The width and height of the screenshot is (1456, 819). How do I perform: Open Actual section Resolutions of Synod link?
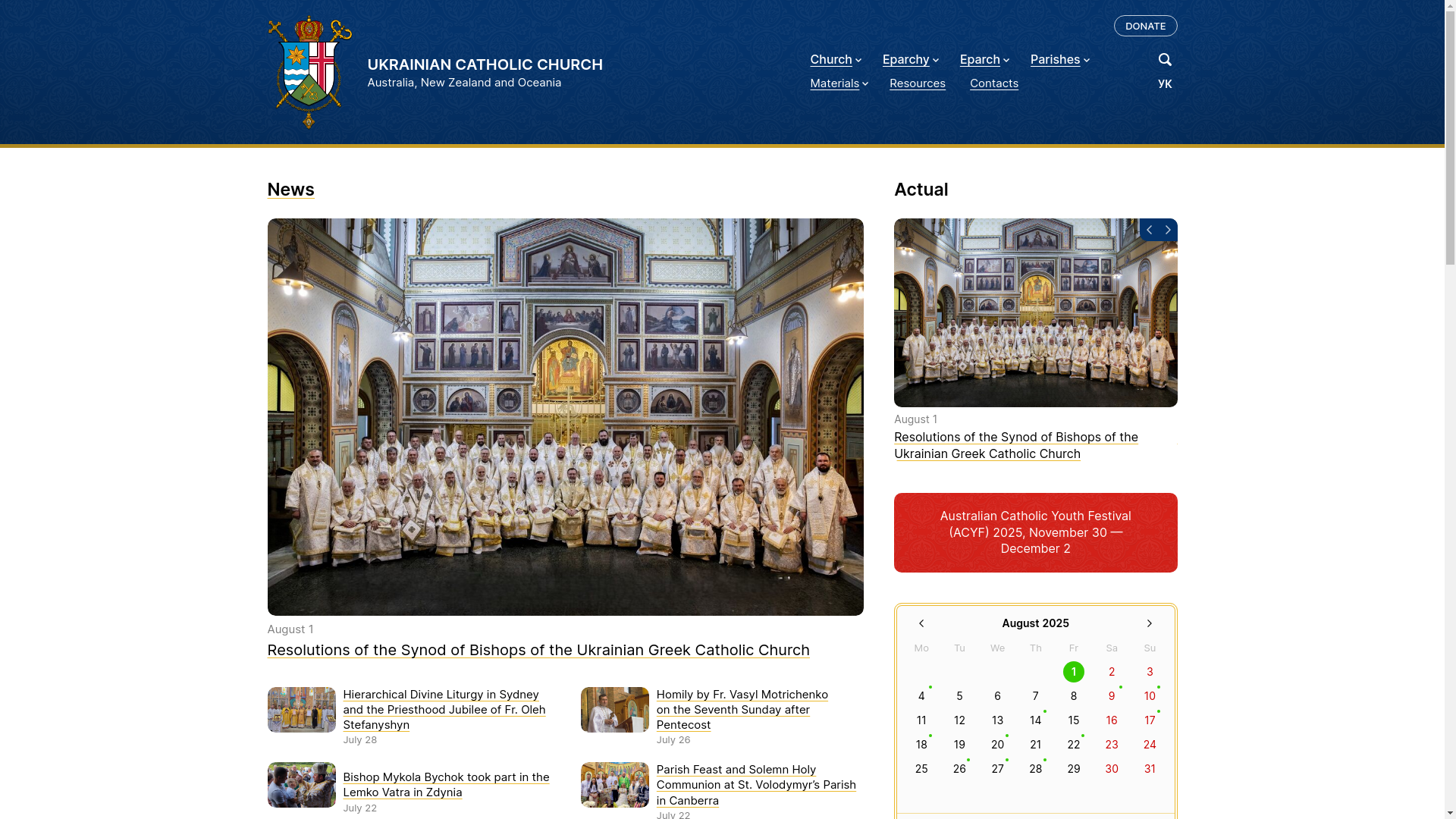coord(1015,445)
